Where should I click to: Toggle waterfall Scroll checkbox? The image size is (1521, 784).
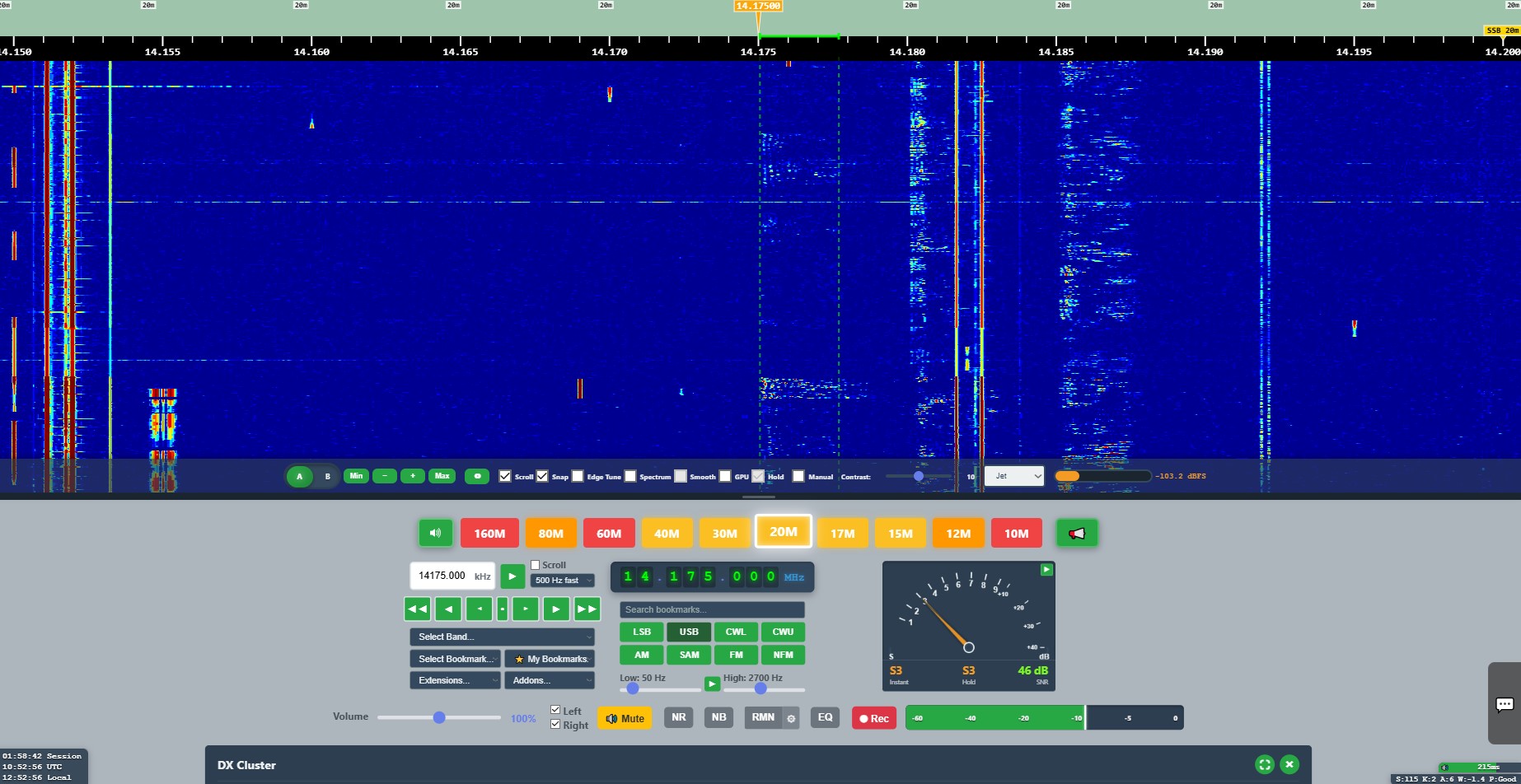(x=505, y=476)
